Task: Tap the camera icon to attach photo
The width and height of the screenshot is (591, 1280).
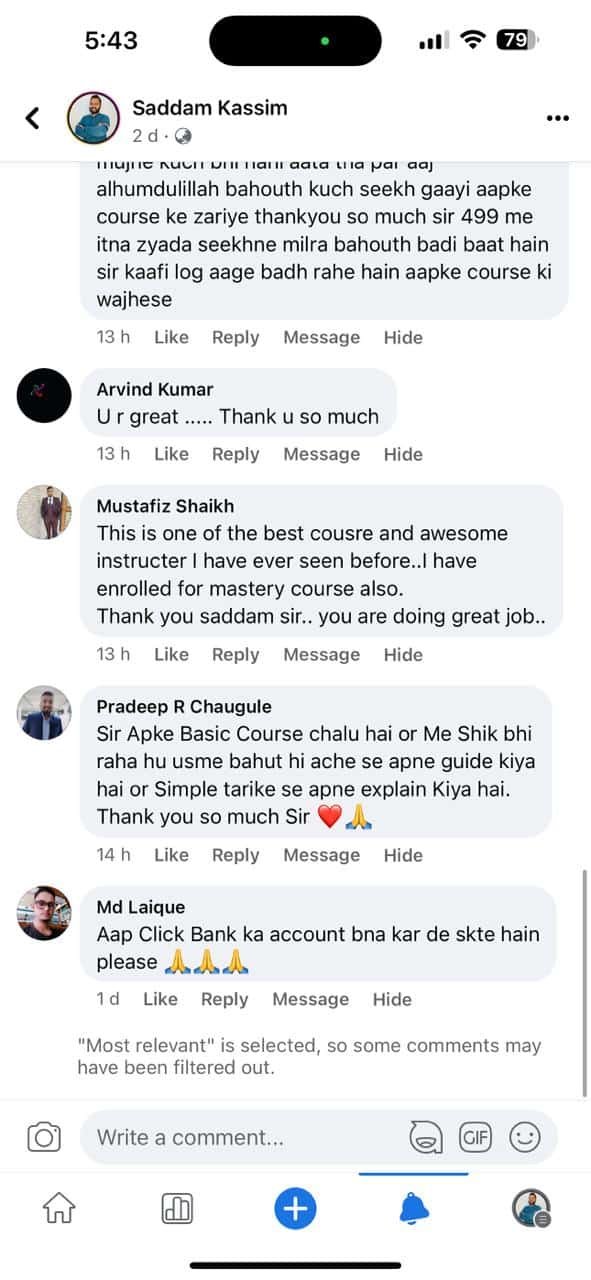Action: pos(44,1137)
